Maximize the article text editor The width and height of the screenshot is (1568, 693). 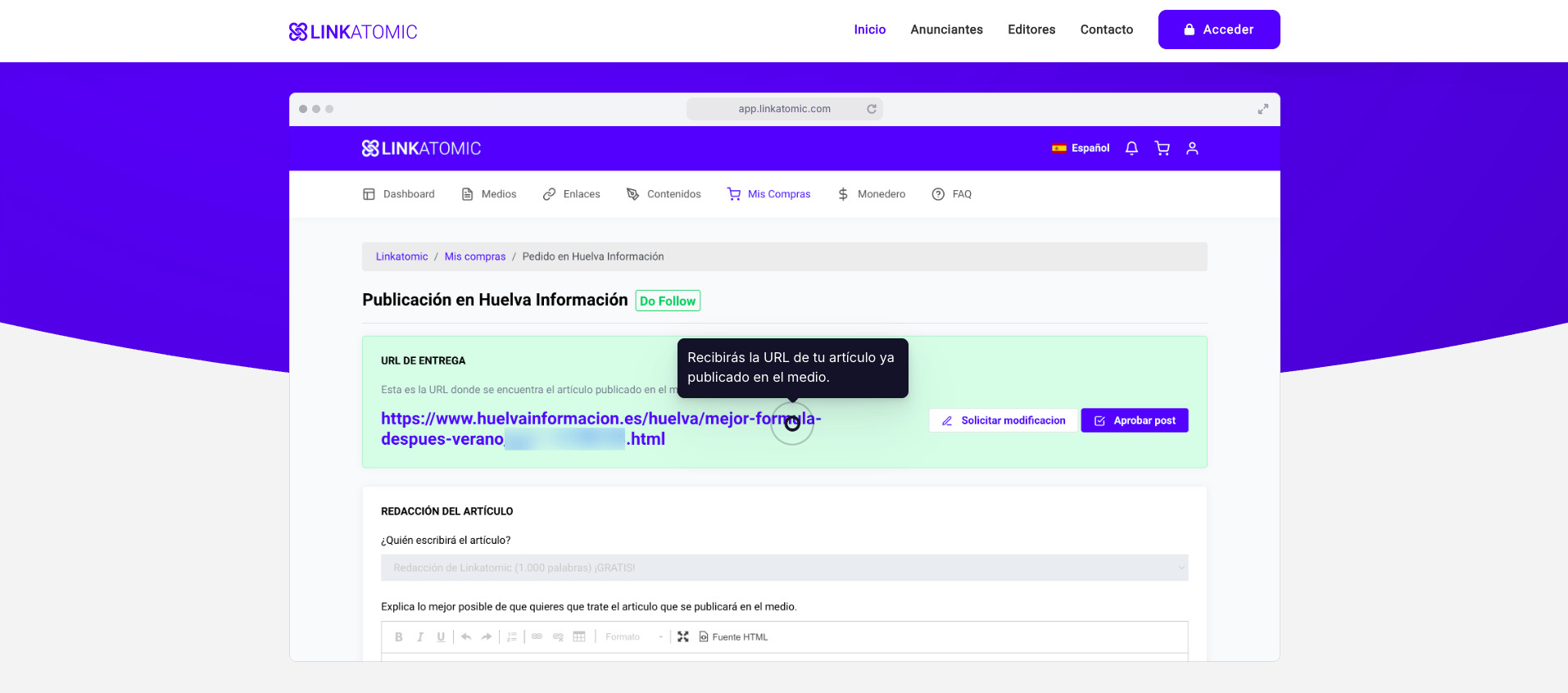(683, 636)
